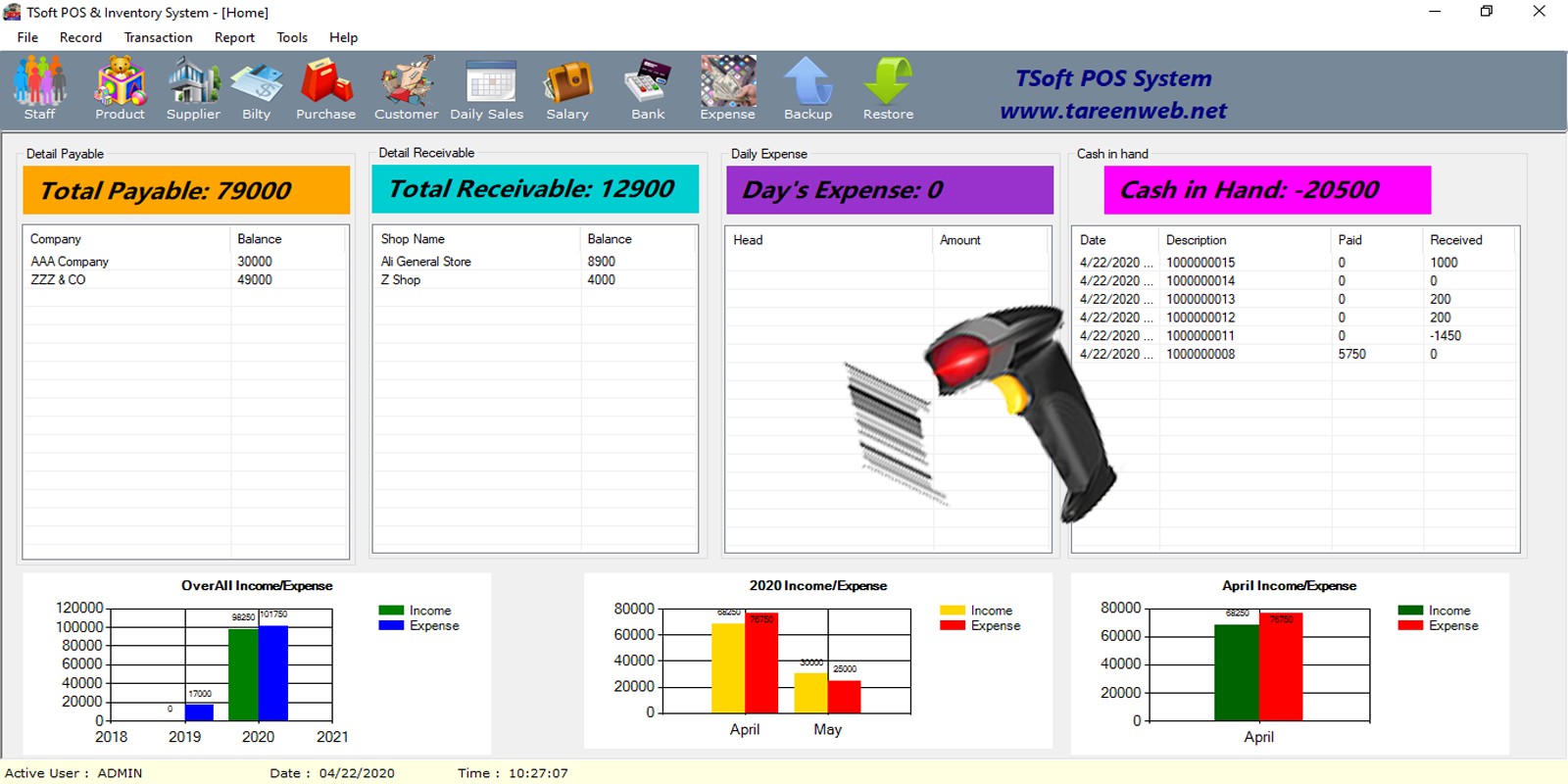Select the Z Shop row
Viewport: 1568px width, 784px height.
(535, 280)
